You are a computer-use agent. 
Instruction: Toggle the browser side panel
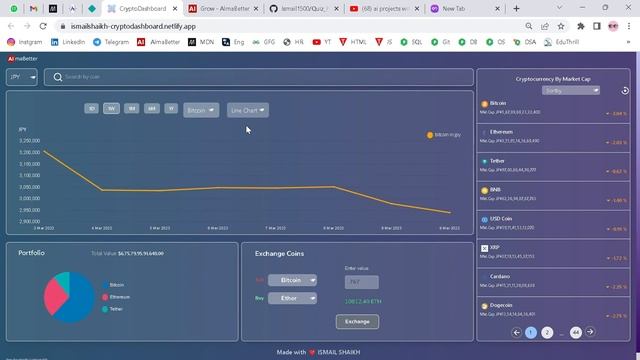point(597,26)
